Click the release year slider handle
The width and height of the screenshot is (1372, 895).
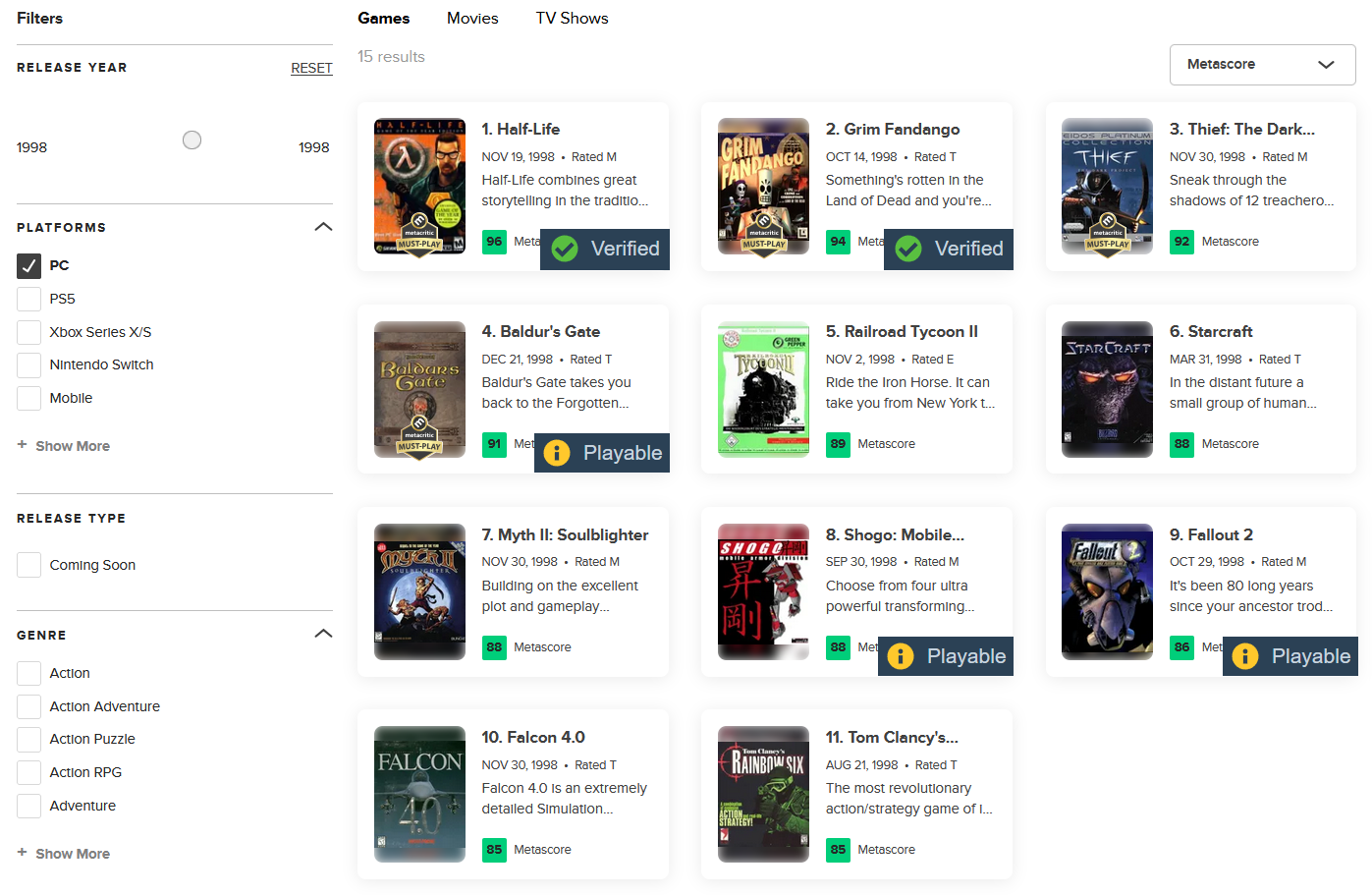tap(192, 140)
